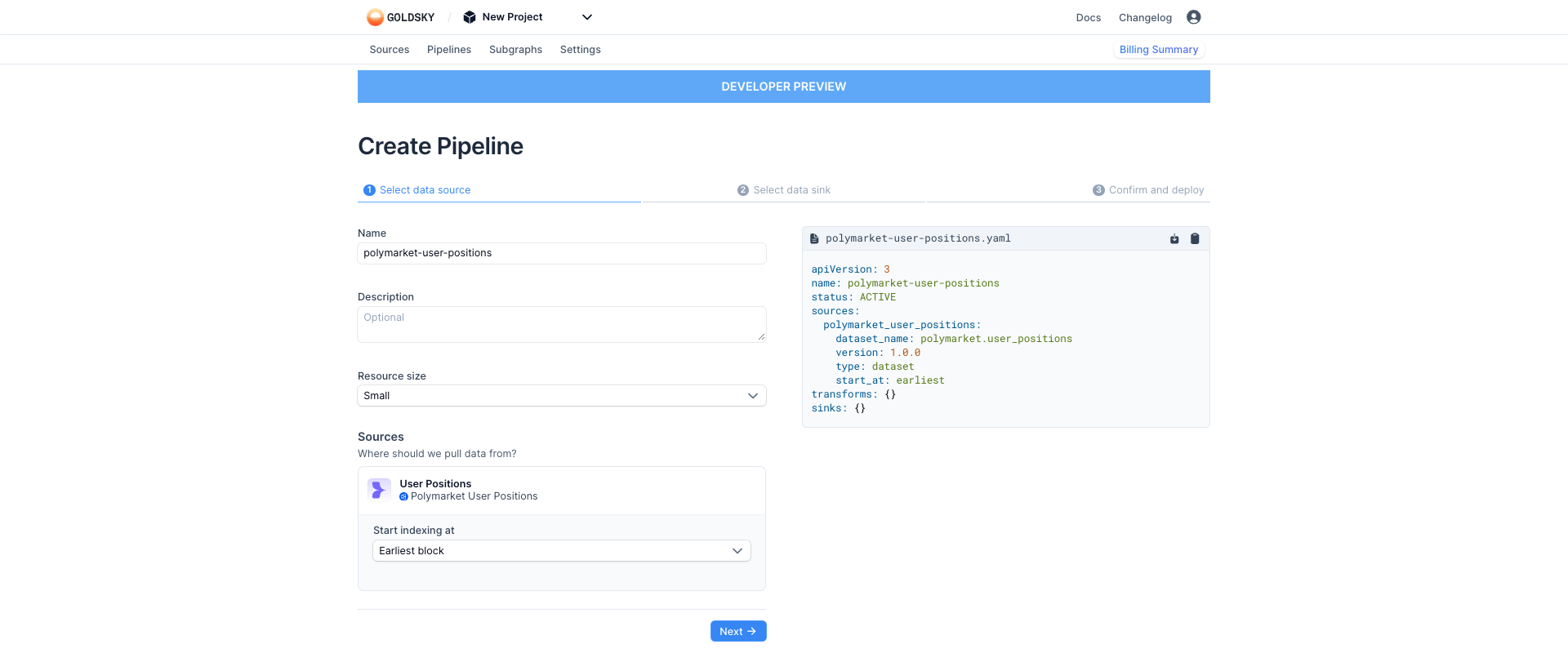Expand the New Project selector chevron

[587, 17]
